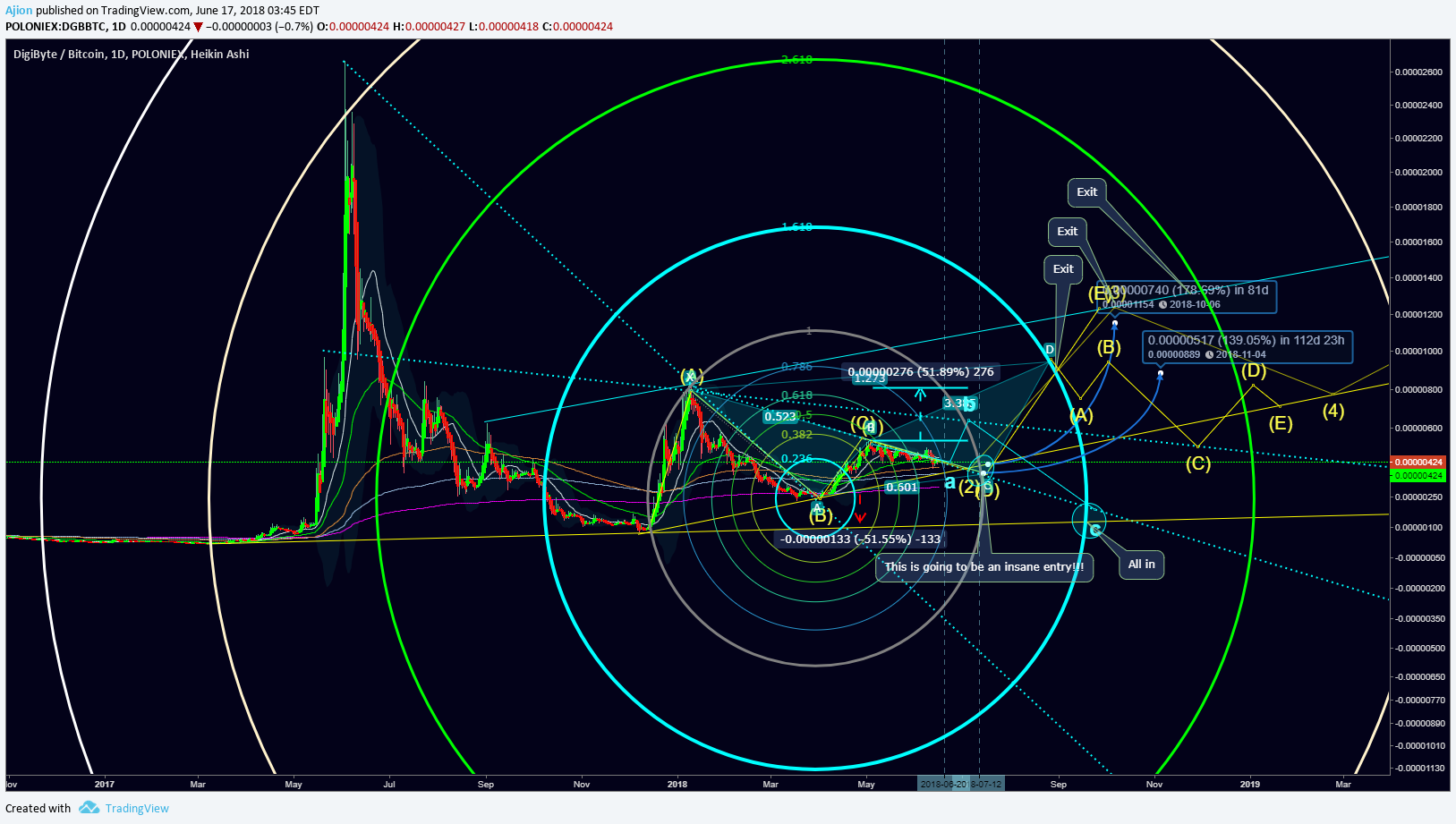Open the TradingView link in the footer
Viewport: 1456px width, 824px height.
137,808
